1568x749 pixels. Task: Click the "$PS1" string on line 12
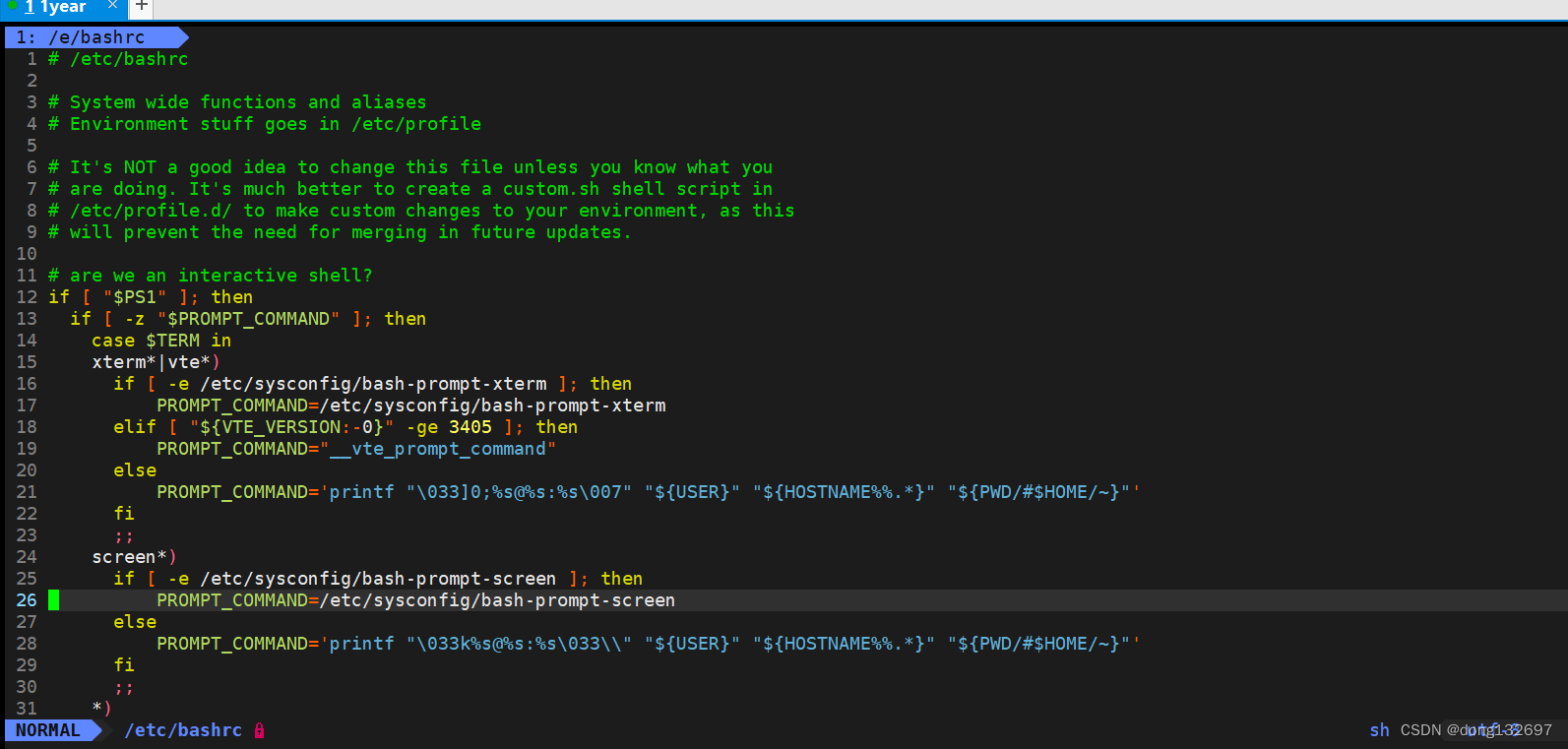point(135,297)
